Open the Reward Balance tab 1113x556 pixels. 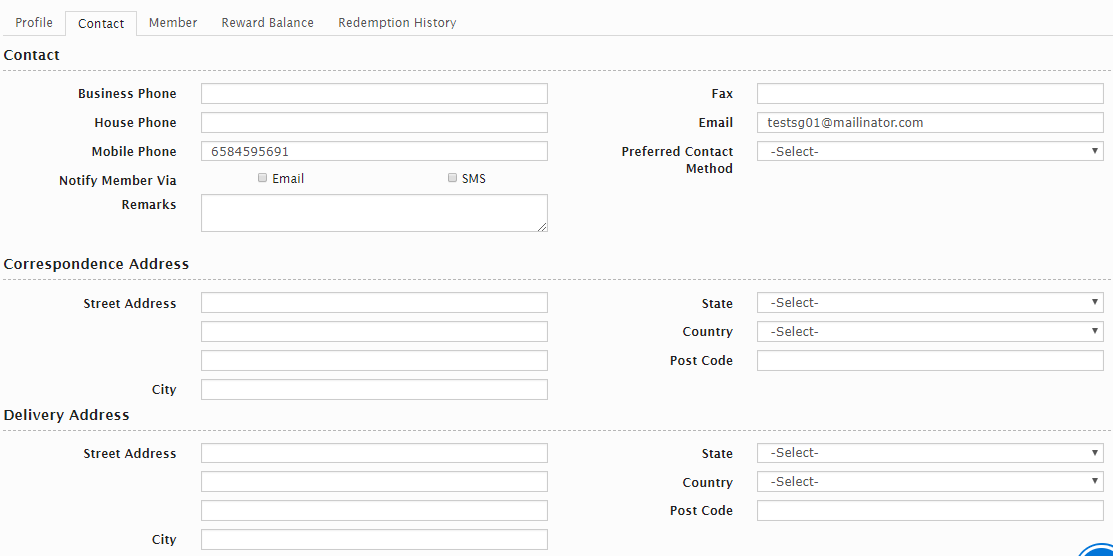tap(267, 22)
